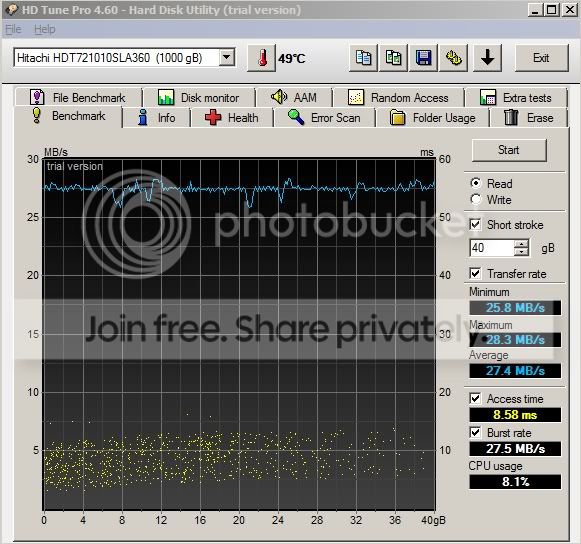Switch to the Health tab
This screenshot has width=581, height=544.
coord(232,118)
